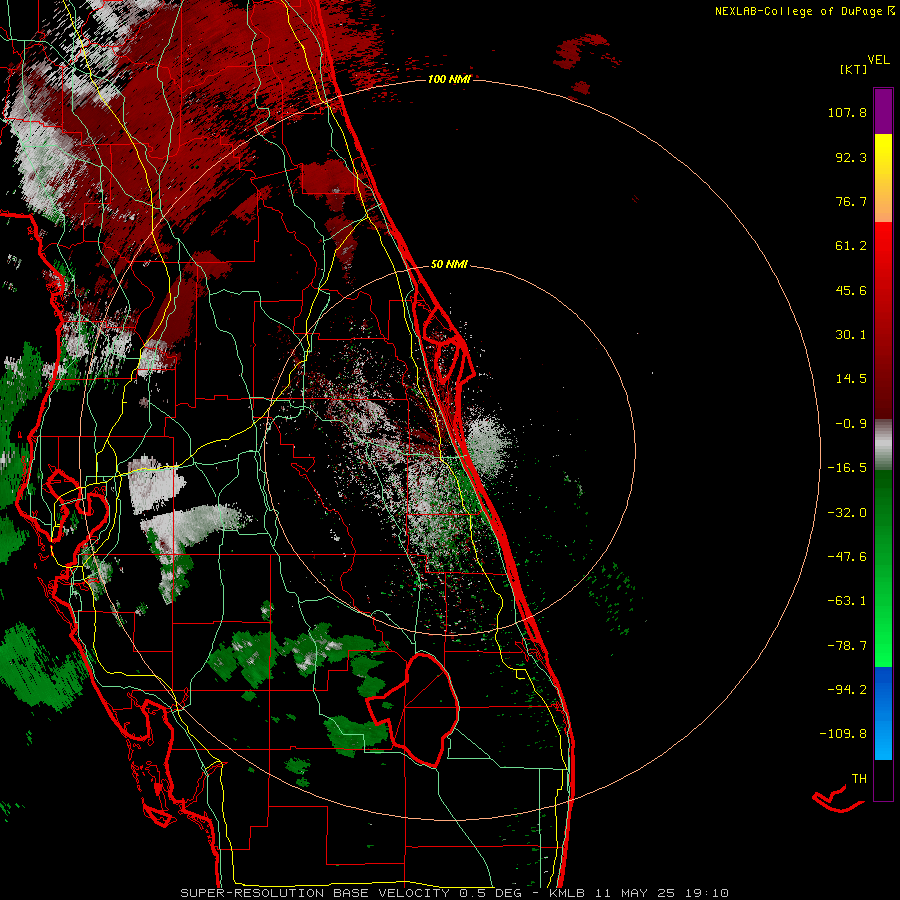Image resolution: width=900 pixels, height=900 pixels.
Task: Click the -16.5 velocity scale value
Action: pyautogui.click(x=847, y=468)
